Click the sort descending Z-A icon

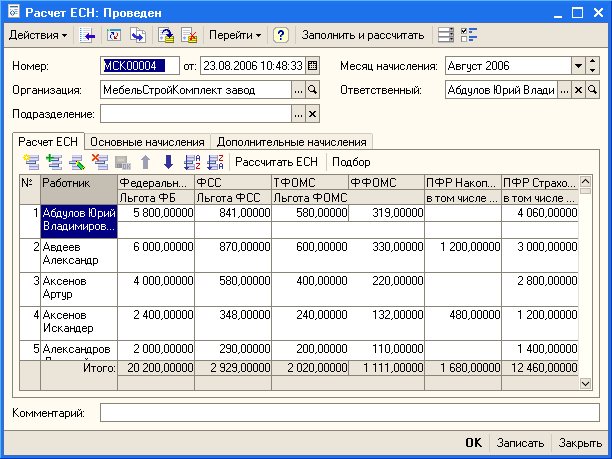pyautogui.click(x=215, y=162)
